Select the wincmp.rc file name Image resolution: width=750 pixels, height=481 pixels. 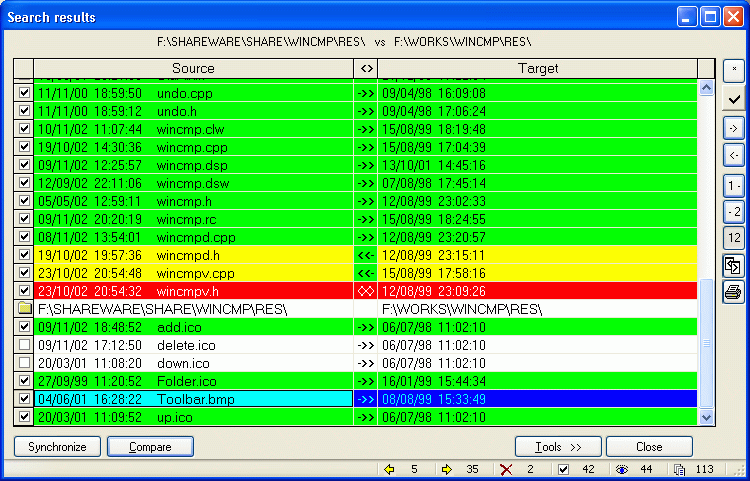187,219
